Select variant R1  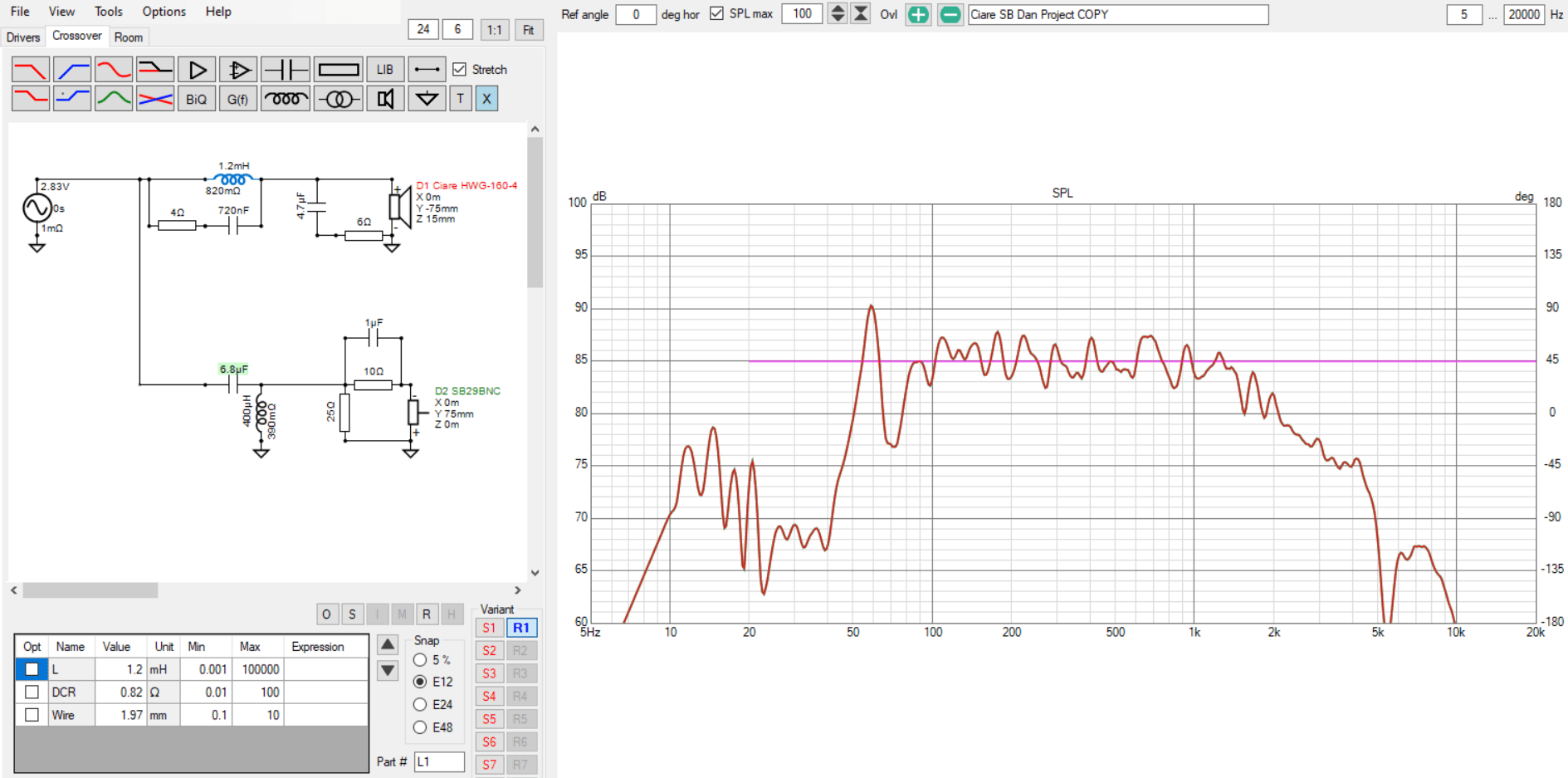point(520,628)
